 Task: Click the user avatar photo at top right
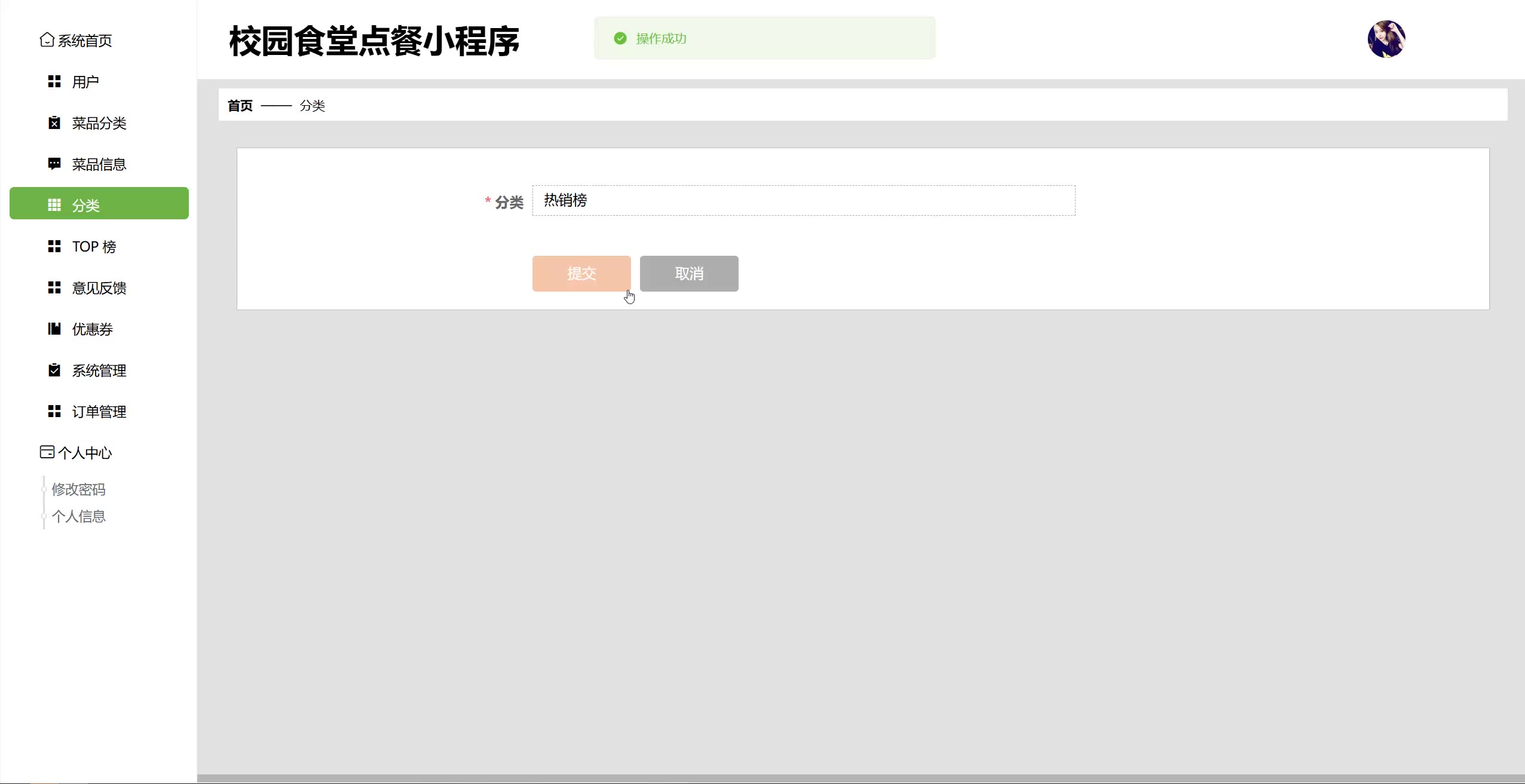pos(1386,39)
